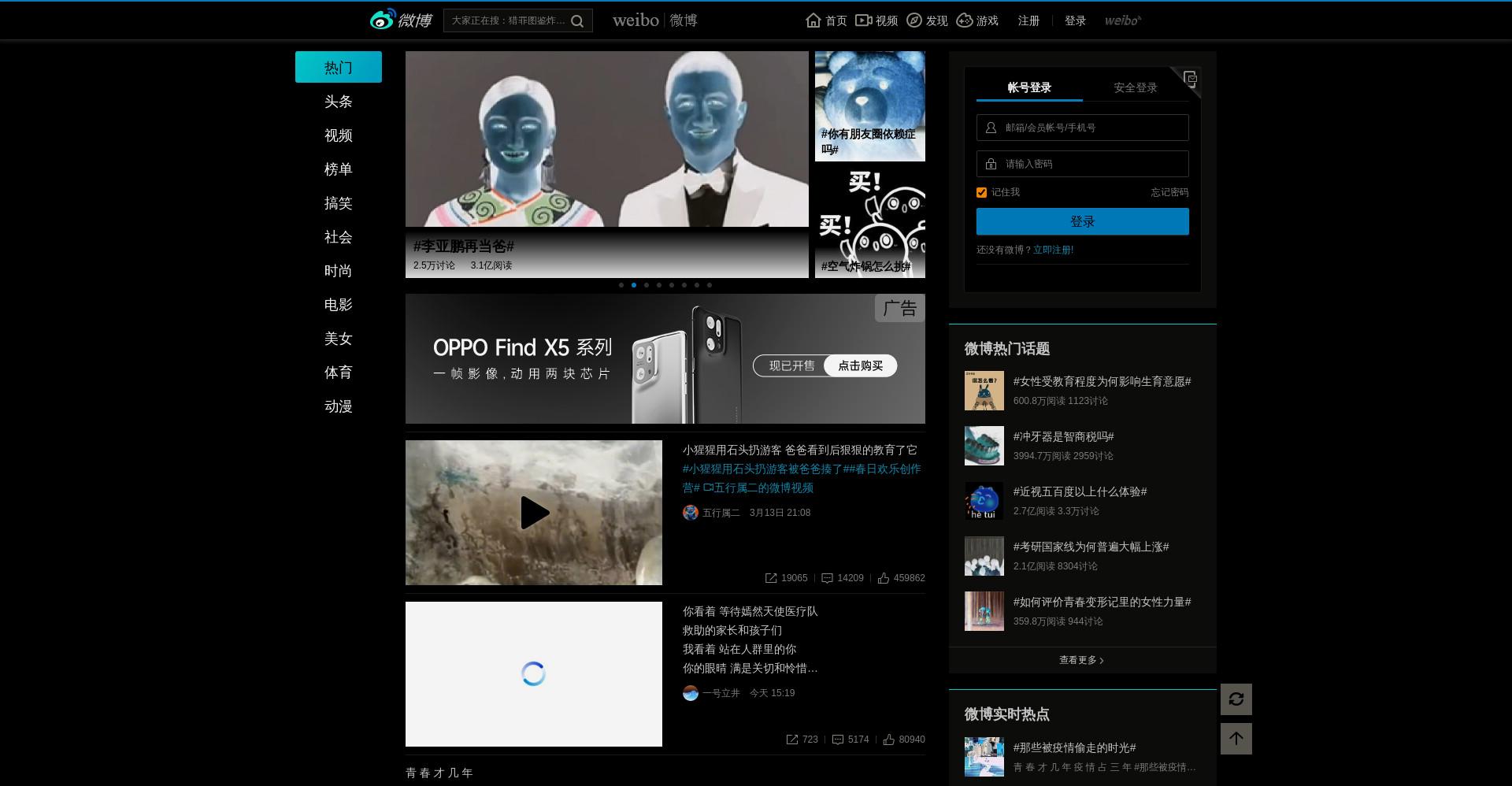Select 动漫 category in sidebar
This screenshot has height=786, width=1512.
(x=339, y=406)
